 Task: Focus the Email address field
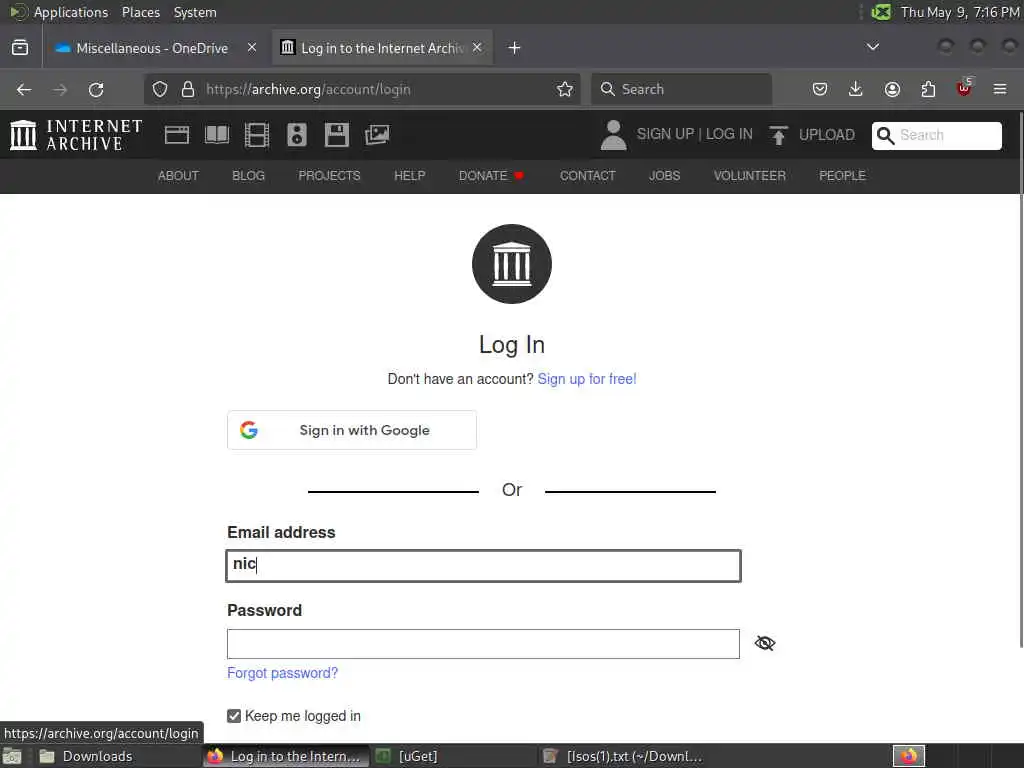point(483,566)
